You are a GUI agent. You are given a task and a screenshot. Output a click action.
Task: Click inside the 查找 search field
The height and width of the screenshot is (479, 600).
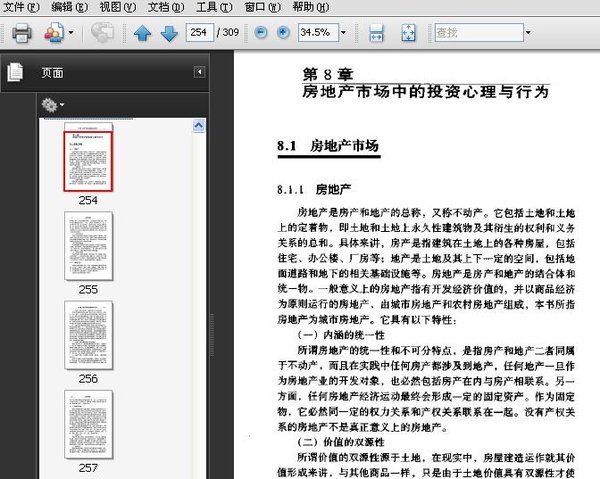point(476,33)
